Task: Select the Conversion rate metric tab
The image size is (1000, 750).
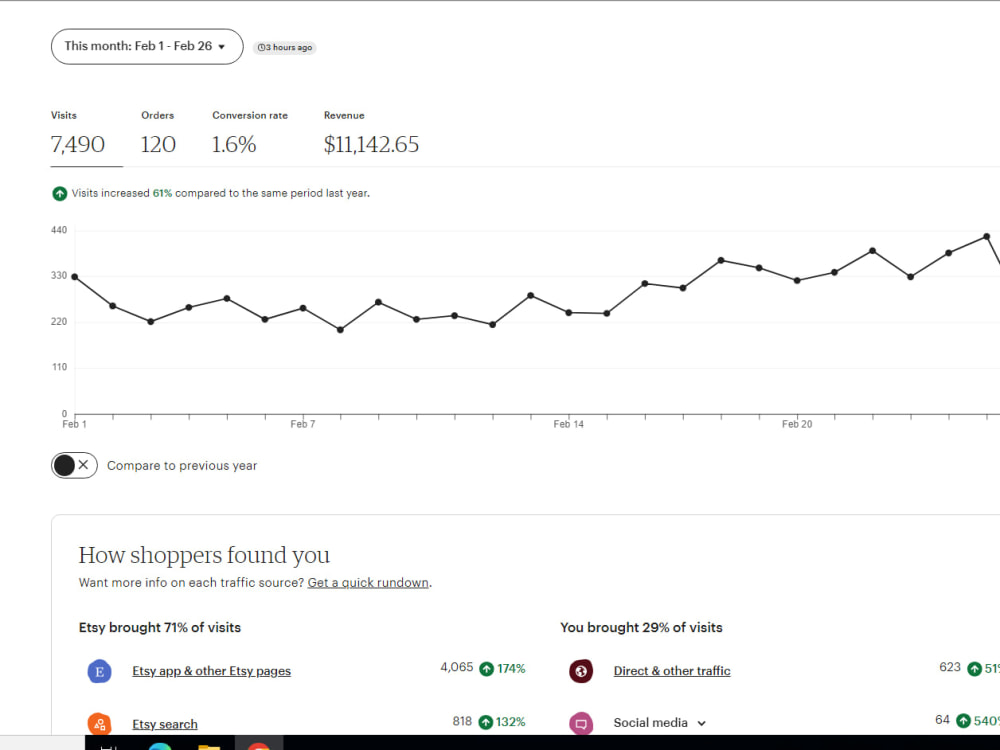Action: tap(250, 135)
